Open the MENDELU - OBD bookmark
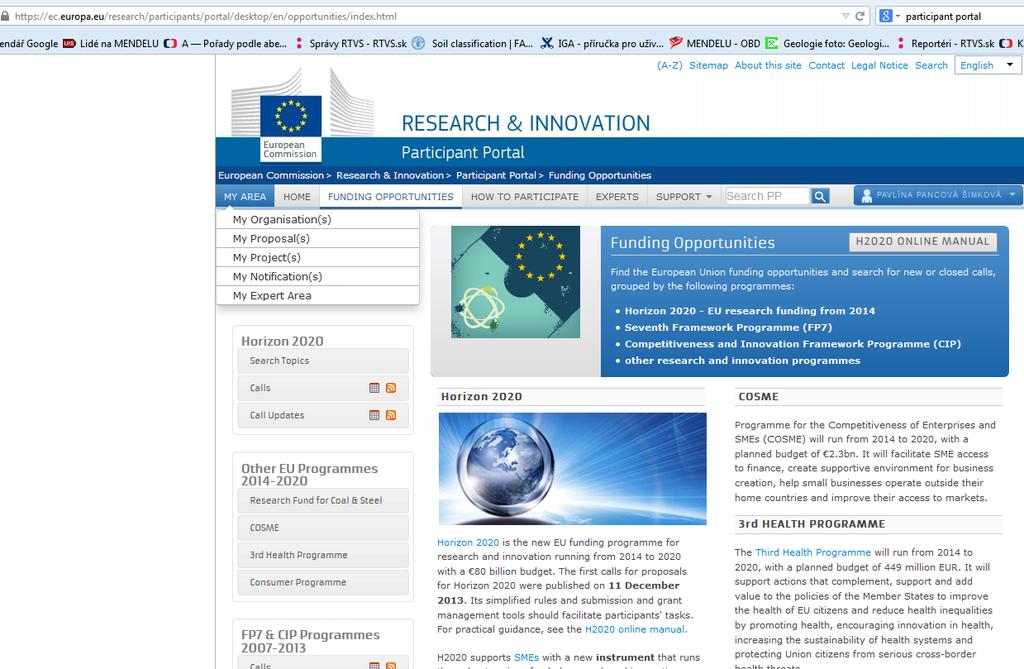Image resolution: width=1024 pixels, height=669 pixels. (x=715, y=44)
